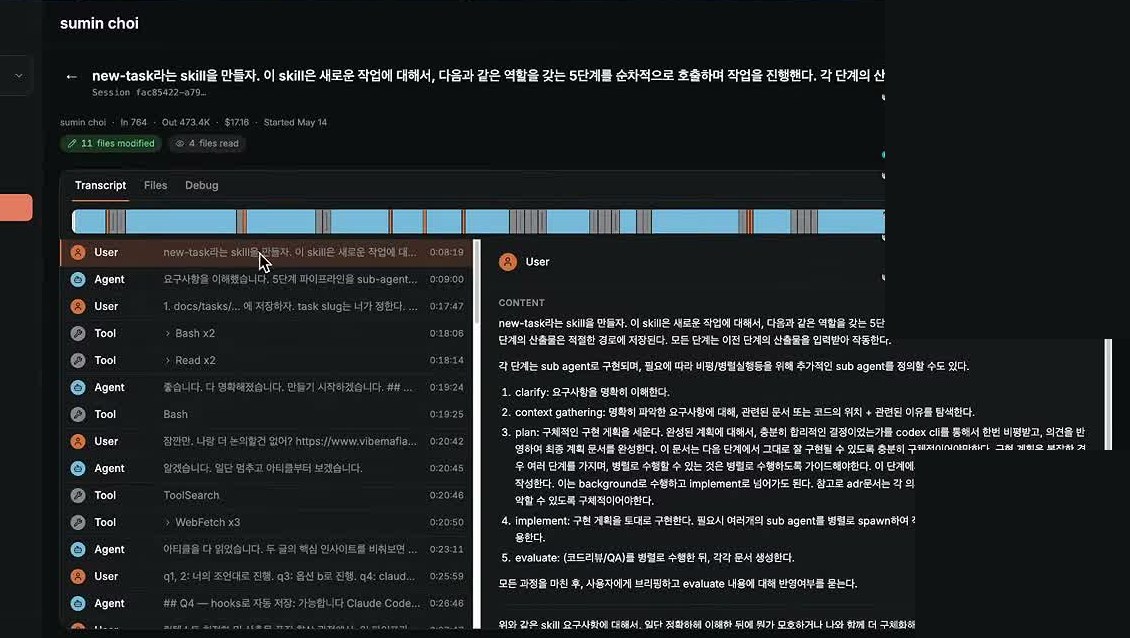The height and width of the screenshot is (638, 1130).
Task: Select the Agent row at 0:19:24
Action: (267, 387)
